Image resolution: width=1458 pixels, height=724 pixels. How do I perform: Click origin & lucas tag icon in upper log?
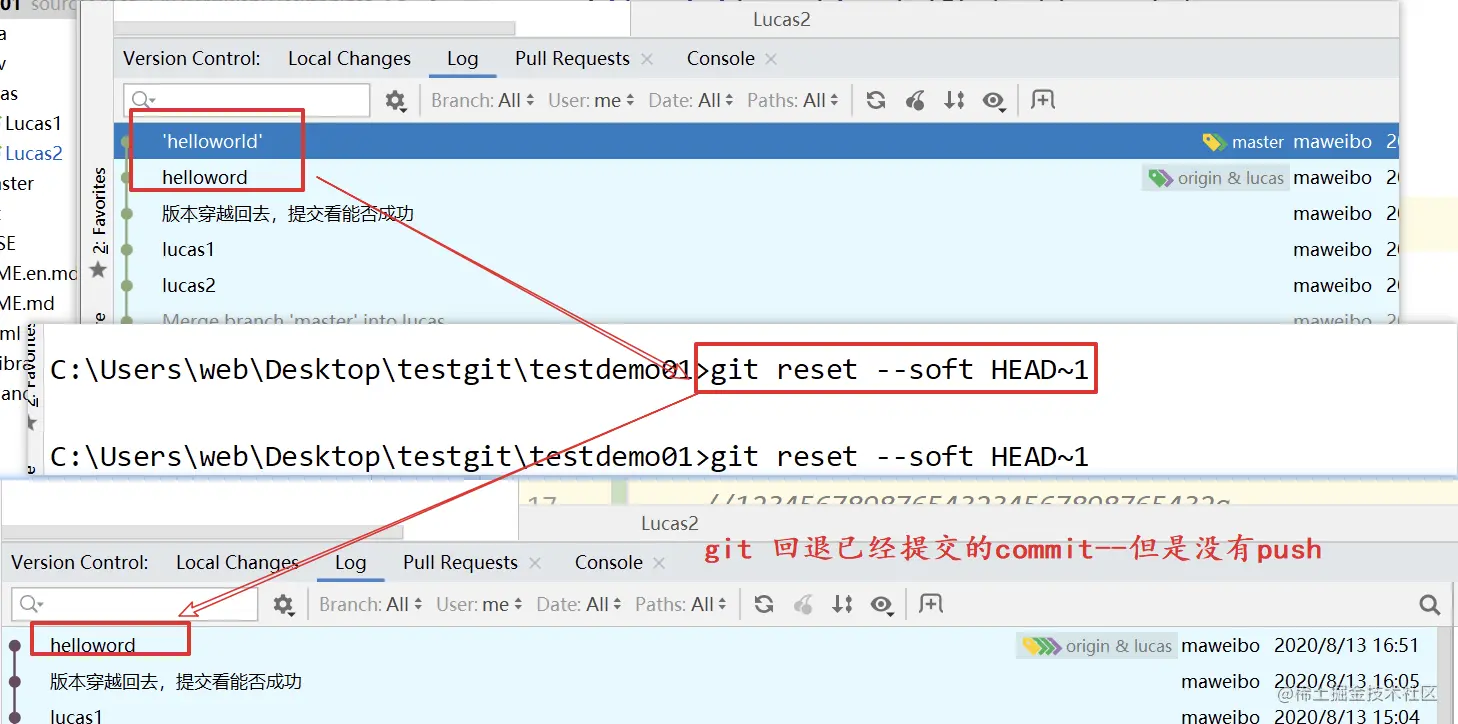tap(1160, 178)
